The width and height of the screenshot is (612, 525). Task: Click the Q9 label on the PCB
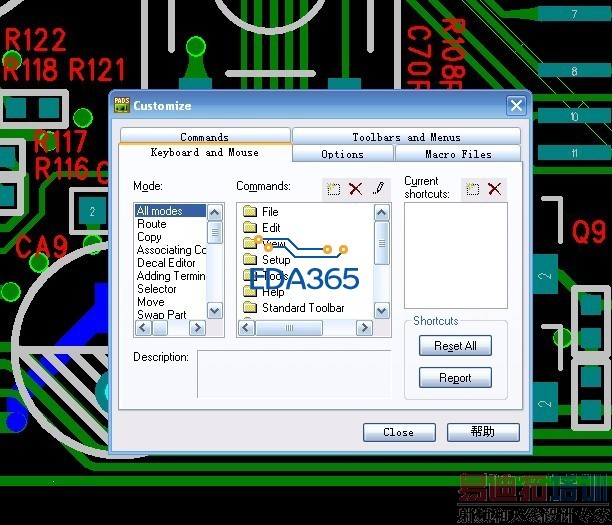[x=589, y=231]
